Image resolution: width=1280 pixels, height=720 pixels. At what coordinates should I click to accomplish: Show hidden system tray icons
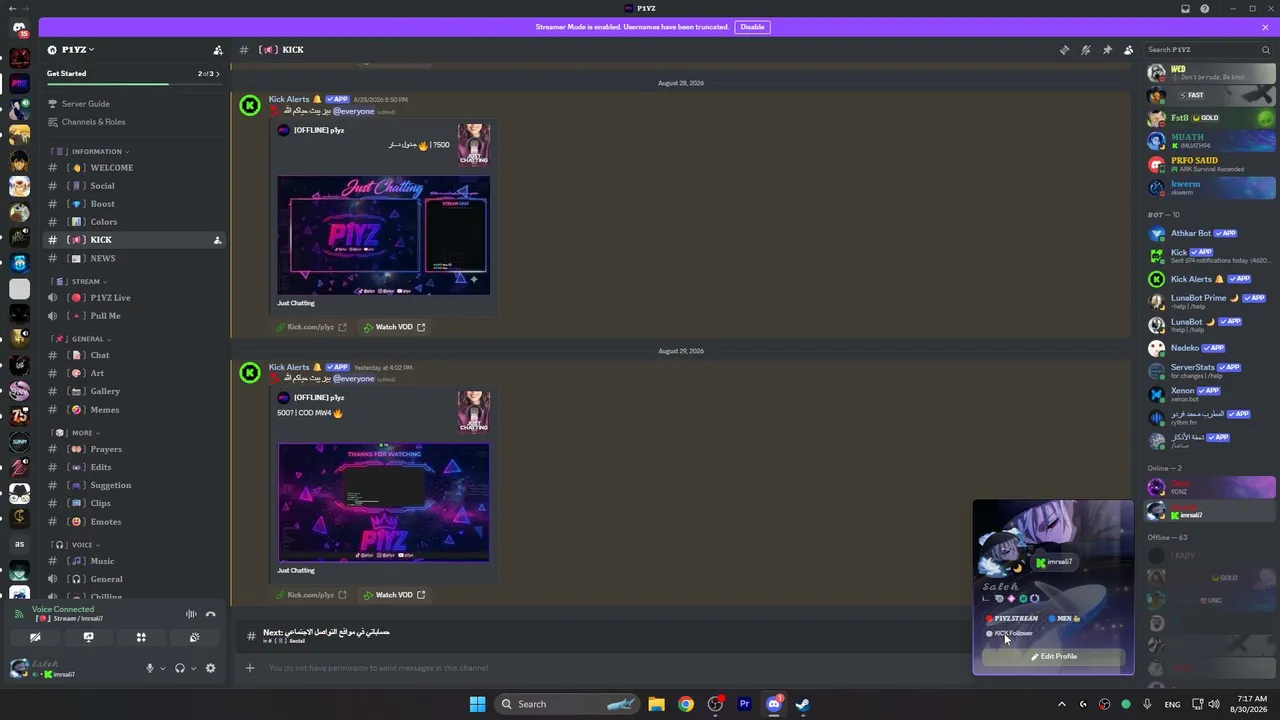[1062, 704]
